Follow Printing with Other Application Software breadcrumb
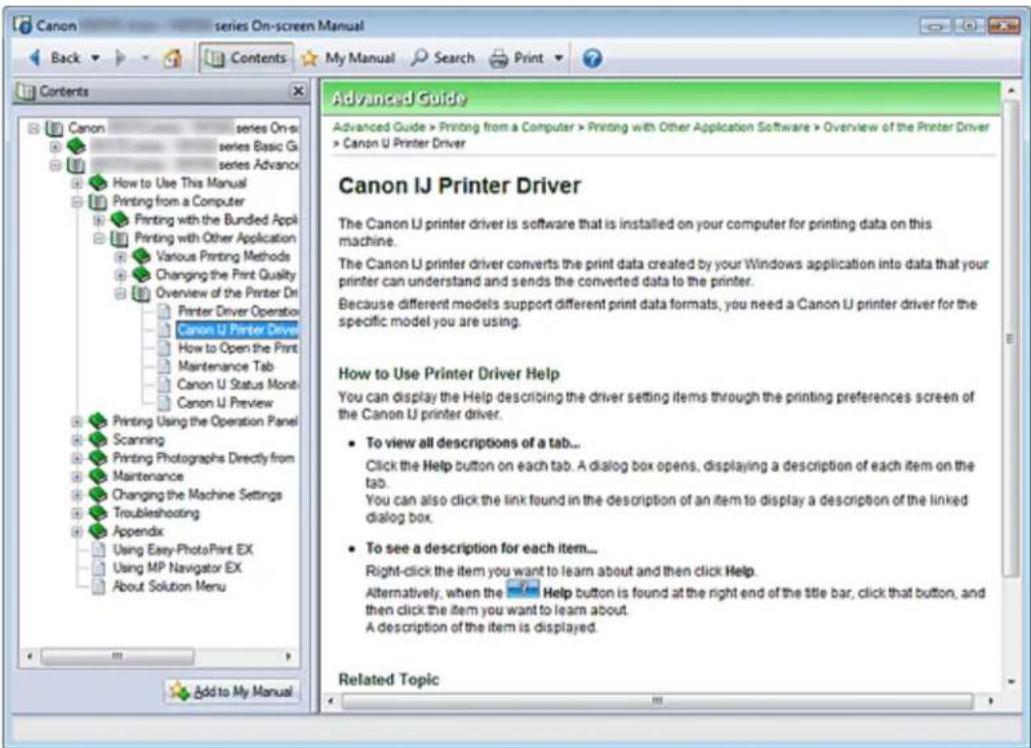Screen dimensions: 1031x748 [x=698, y=128]
